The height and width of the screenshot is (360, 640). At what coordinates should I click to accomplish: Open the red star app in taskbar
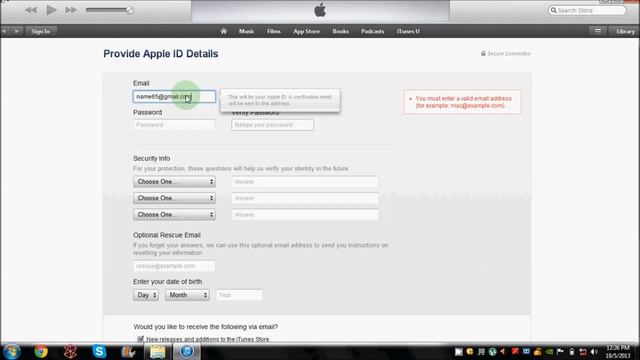tap(70, 351)
